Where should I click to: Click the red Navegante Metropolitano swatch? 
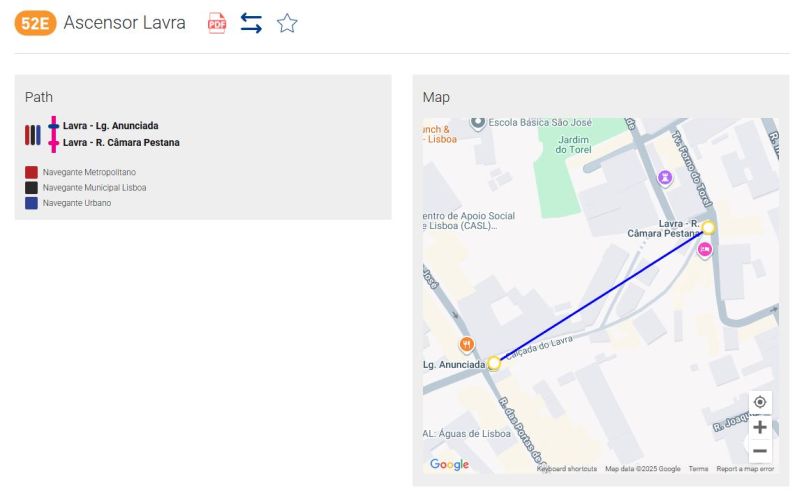point(32,173)
